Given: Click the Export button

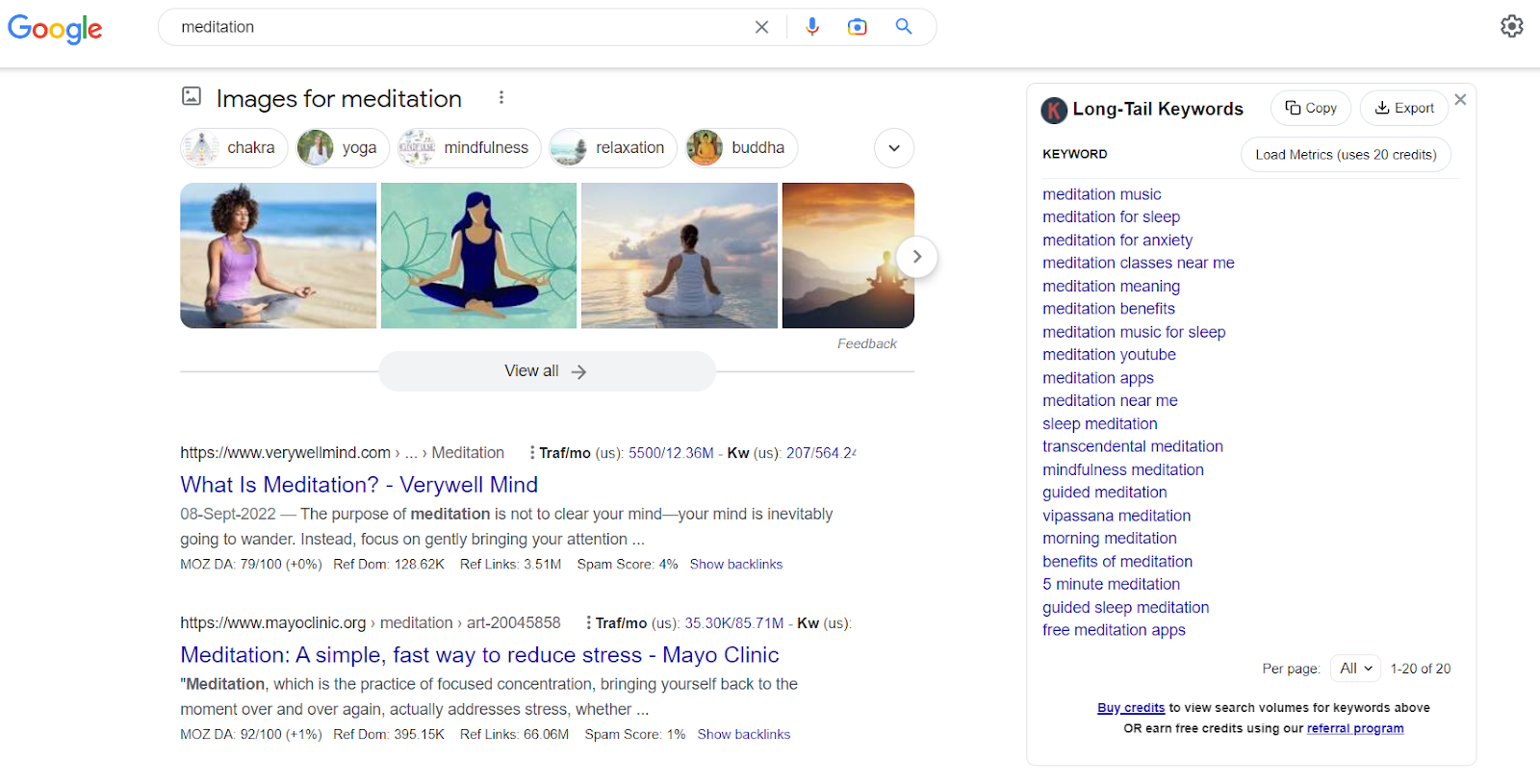Looking at the screenshot, I should point(1403,108).
